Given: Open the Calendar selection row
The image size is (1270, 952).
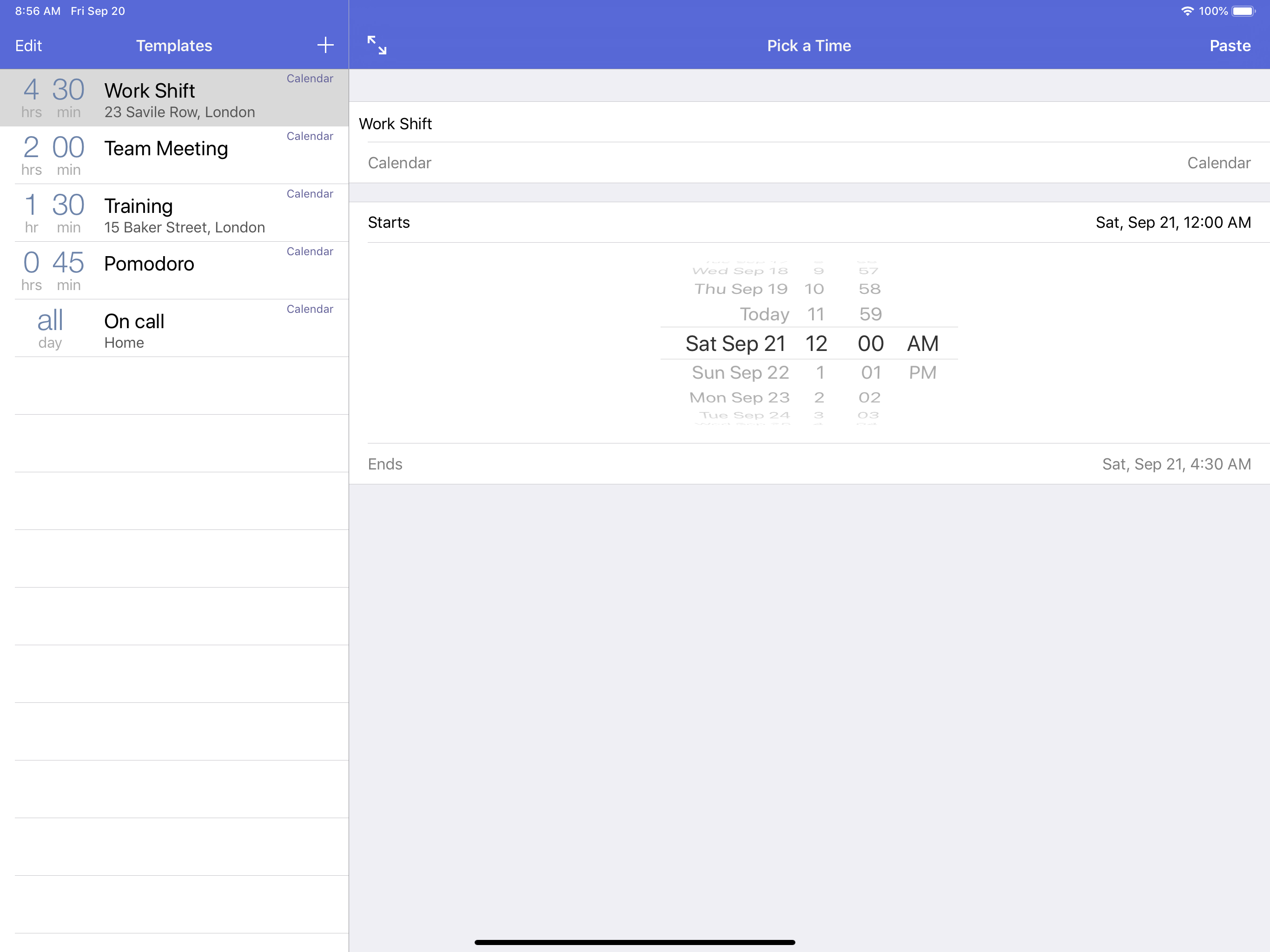Looking at the screenshot, I should click(809, 163).
